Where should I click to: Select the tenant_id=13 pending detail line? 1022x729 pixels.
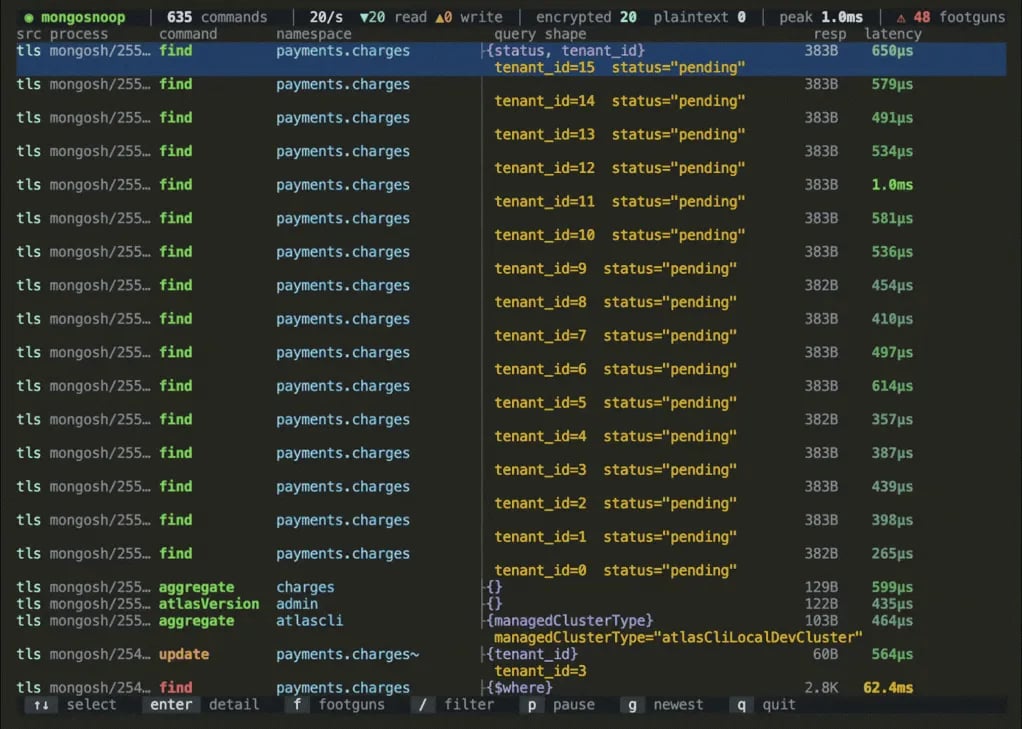coord(619,134)
